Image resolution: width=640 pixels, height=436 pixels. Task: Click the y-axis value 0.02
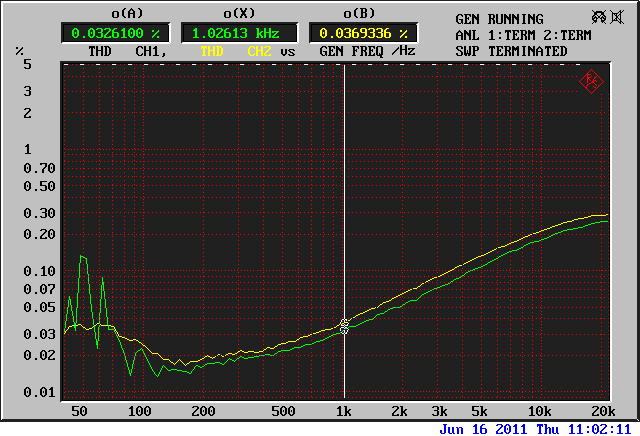39,355
